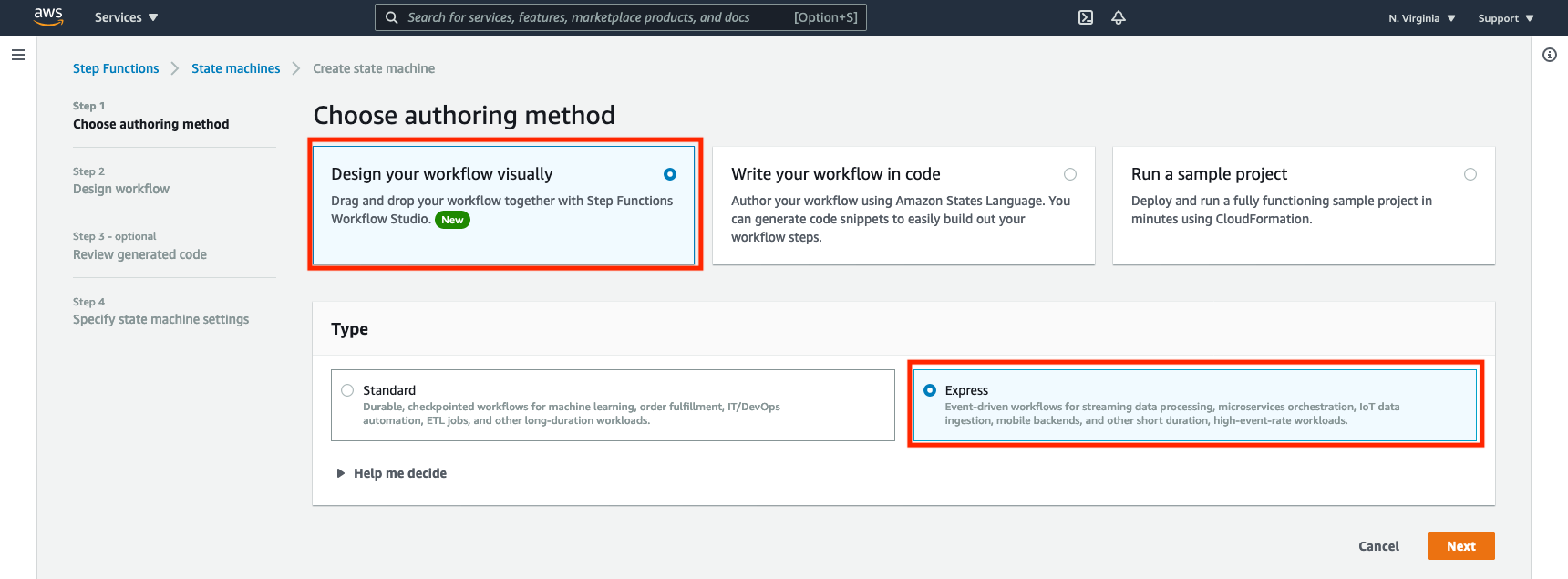Click the search magnifier icon
The height and width of the screenshot is (579, 1568).
(391, 17)
